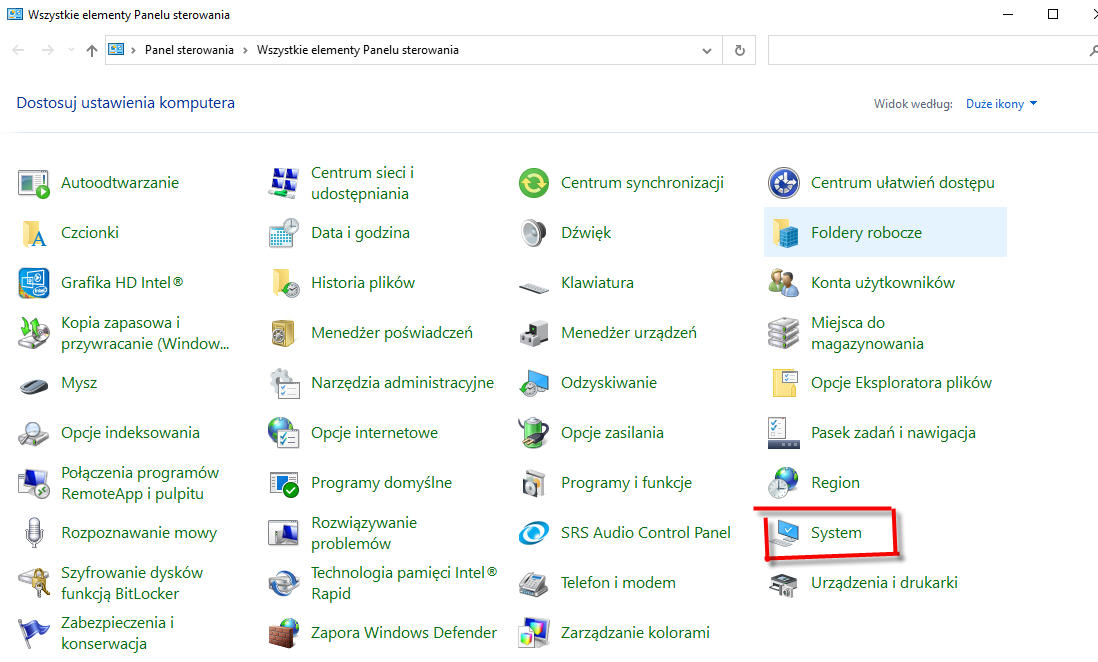1098x662 pixels.
Task: Open the Dźwięk speaker icon
Action: tap(534, 233)
